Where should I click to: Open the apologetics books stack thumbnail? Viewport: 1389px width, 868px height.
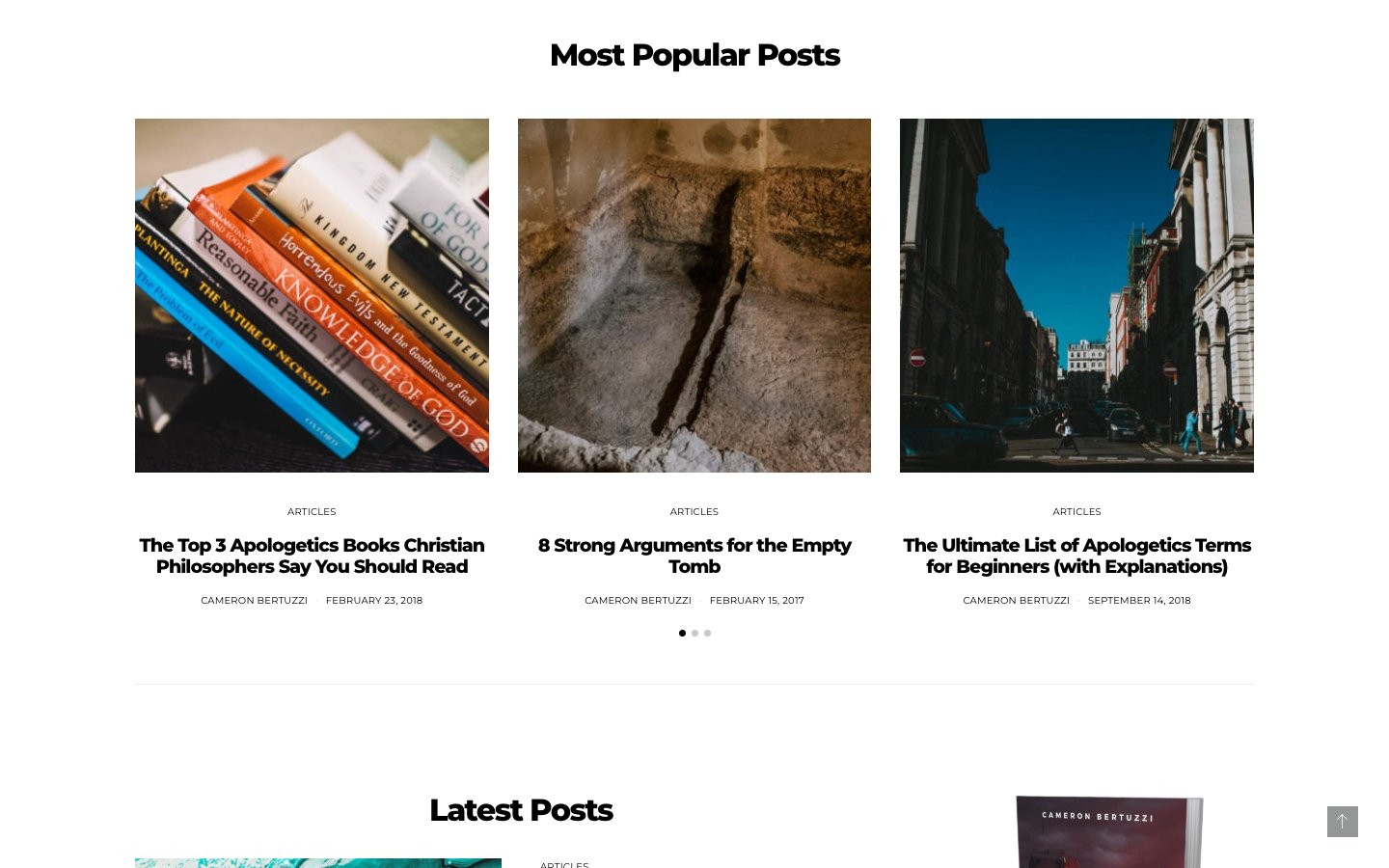312,295
